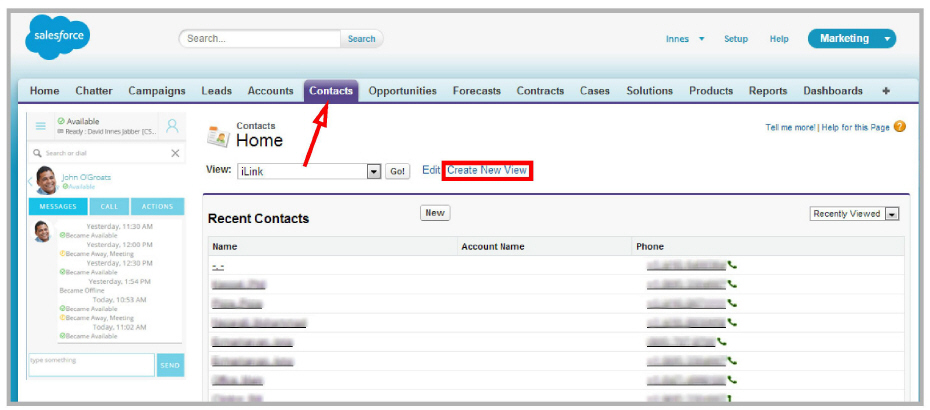
Task: Open the Contracts tab
Action: (540, 91)
